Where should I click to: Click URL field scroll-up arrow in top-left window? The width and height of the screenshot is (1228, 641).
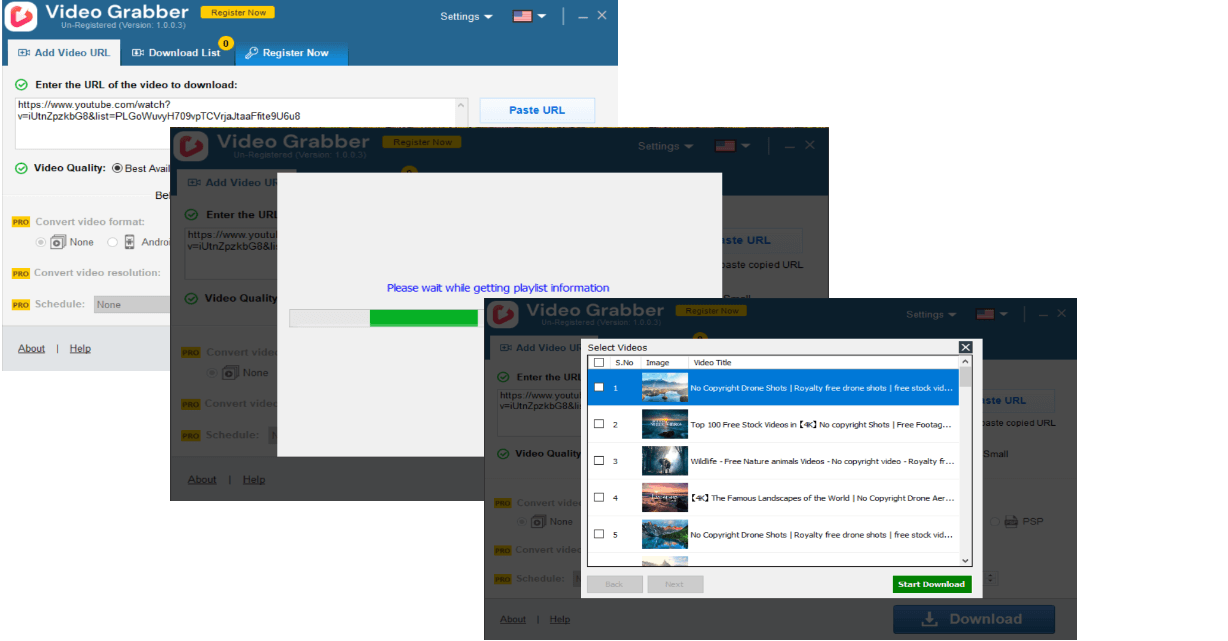click(x=461, y=105)
